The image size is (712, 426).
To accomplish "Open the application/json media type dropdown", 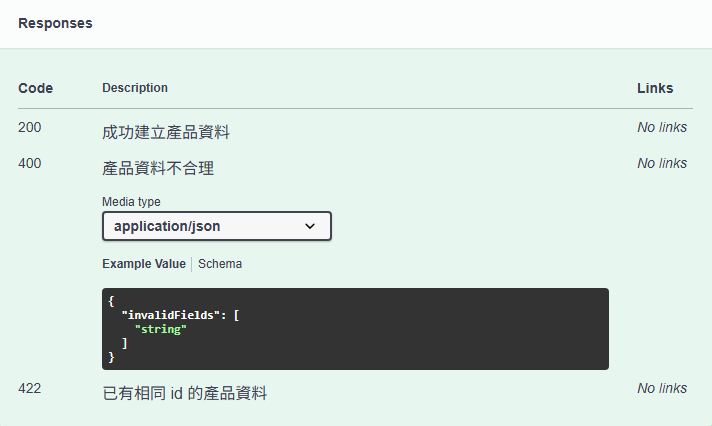I will (x=217, y=226).
